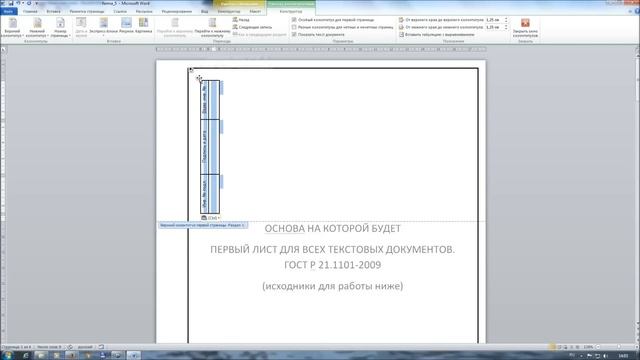Click the first page header section label
640x360 pixels.
pyautogui.click(x=203, y=225)
